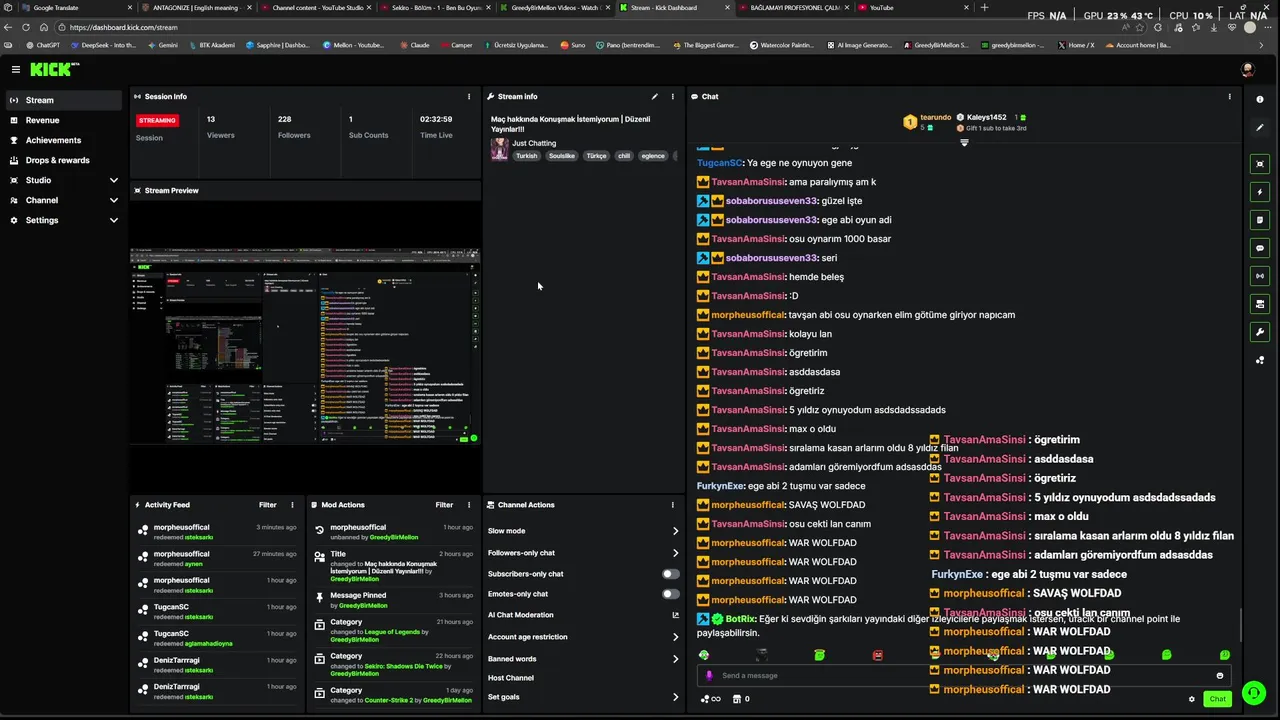Click the Turkish stream tag
The height and width of the screenshot is (720, 1280).
tap(526, 156)
